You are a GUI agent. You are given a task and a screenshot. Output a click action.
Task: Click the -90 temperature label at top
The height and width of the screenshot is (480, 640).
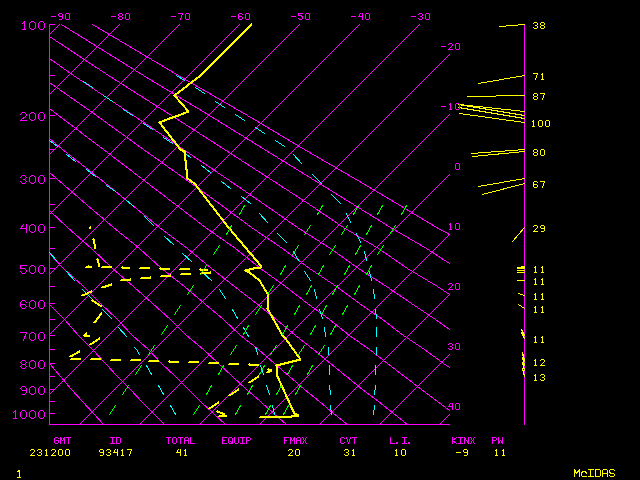coord(60,17)
